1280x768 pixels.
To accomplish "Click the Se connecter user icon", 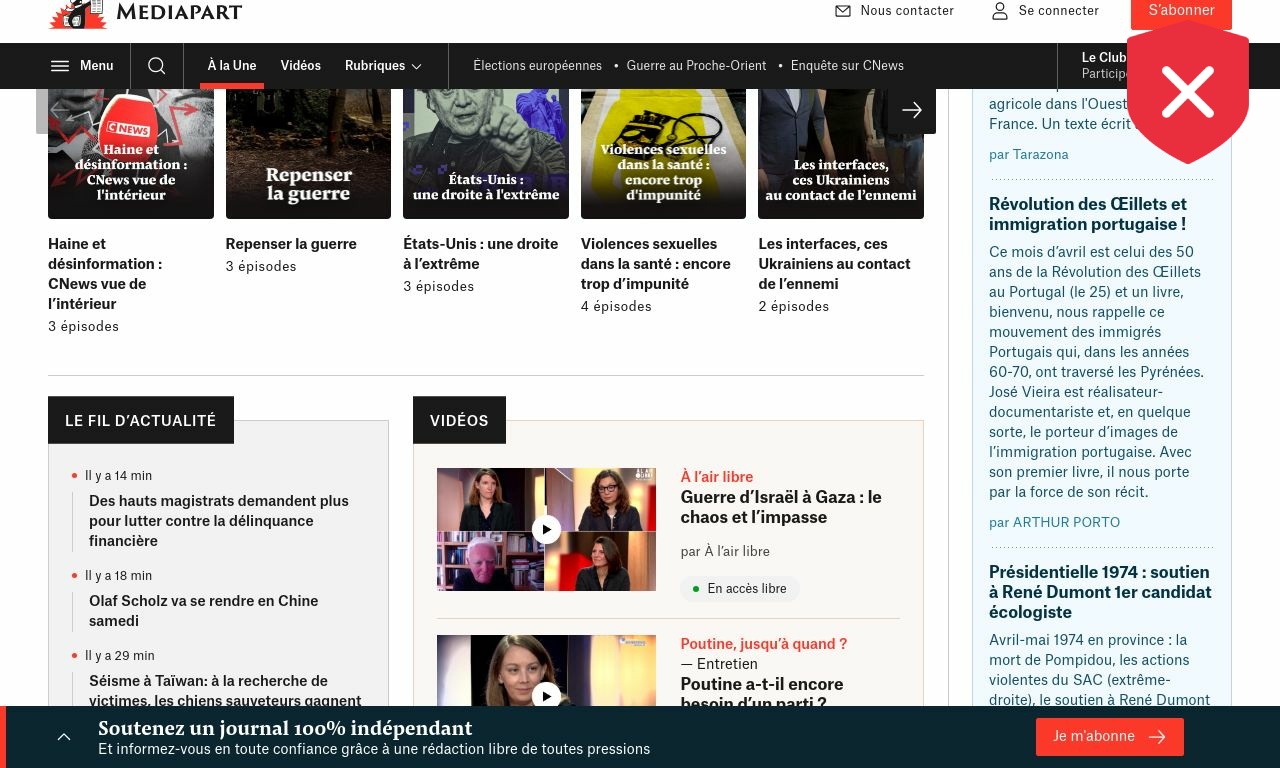I will click(x=1000, y=11).
